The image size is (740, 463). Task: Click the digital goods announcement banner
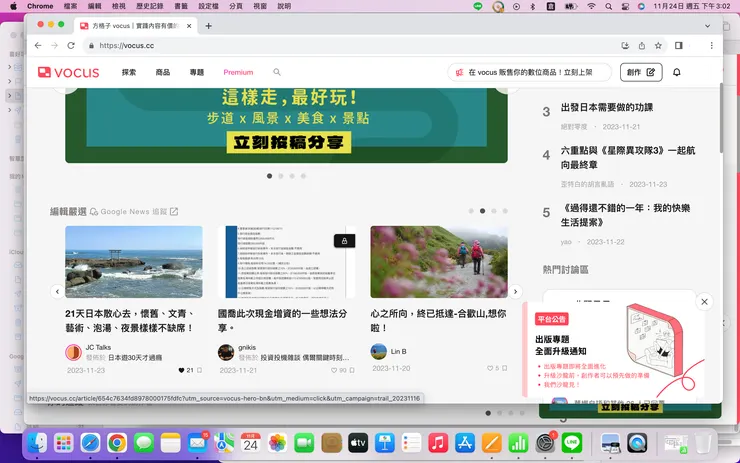pos(529,72)
